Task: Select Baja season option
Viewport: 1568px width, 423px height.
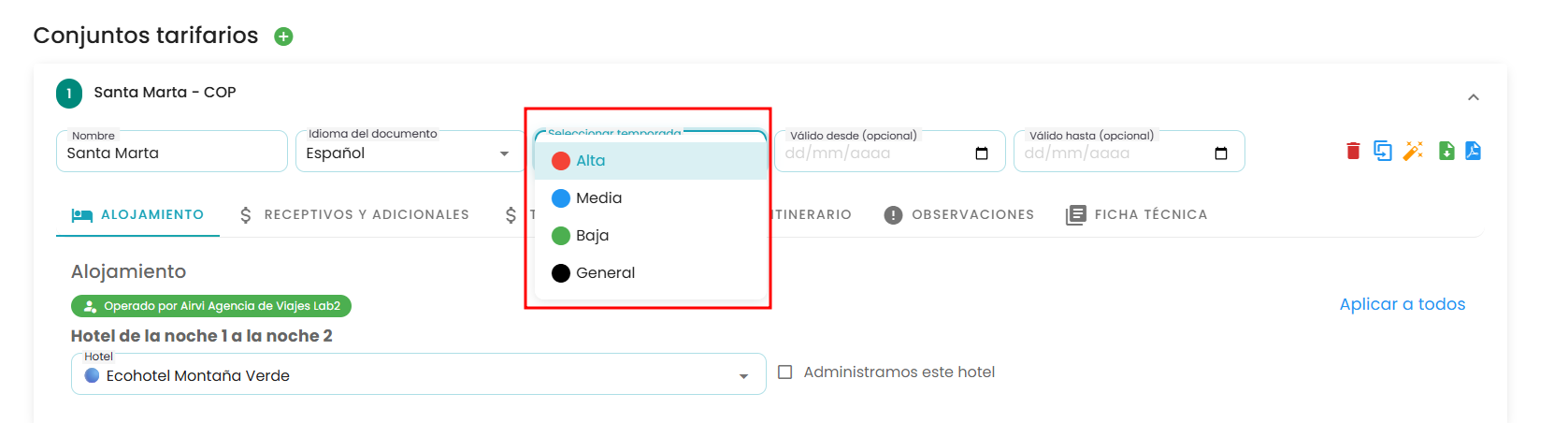Action: (650, 236)
